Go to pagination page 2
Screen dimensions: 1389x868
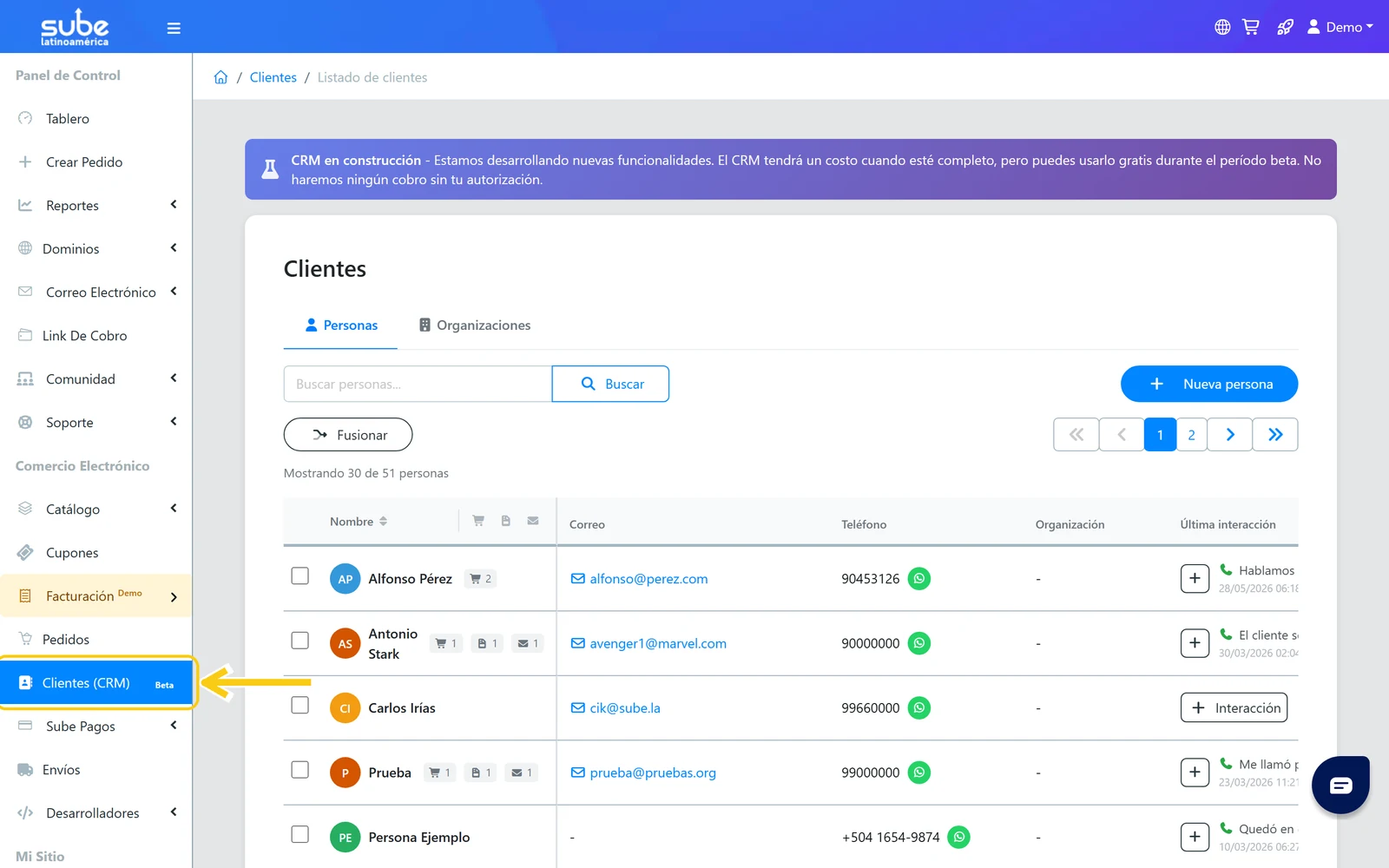pyautogui.click(x=1192, y=435)
